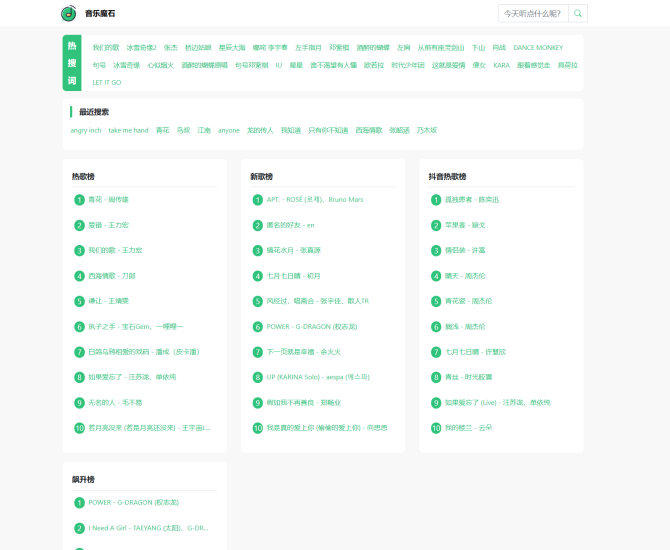This screenshot has height=550, width=670.
Task: Click rank 10 badge in 新歌榜
Action: [258, 428]
